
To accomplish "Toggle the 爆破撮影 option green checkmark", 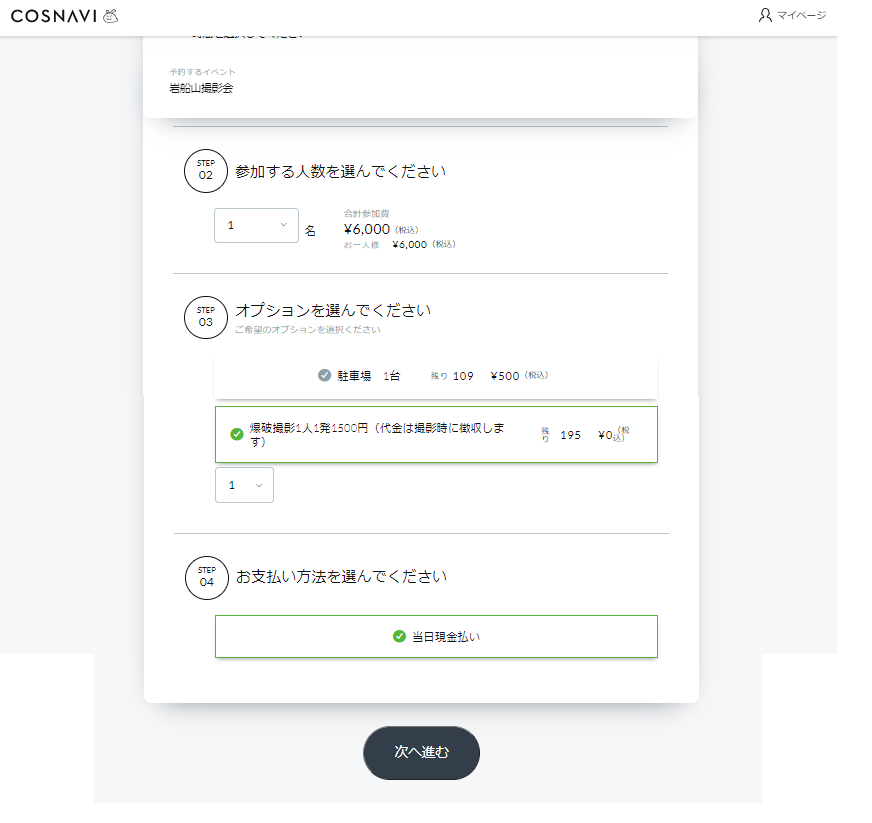I will (x=237, y=434).
